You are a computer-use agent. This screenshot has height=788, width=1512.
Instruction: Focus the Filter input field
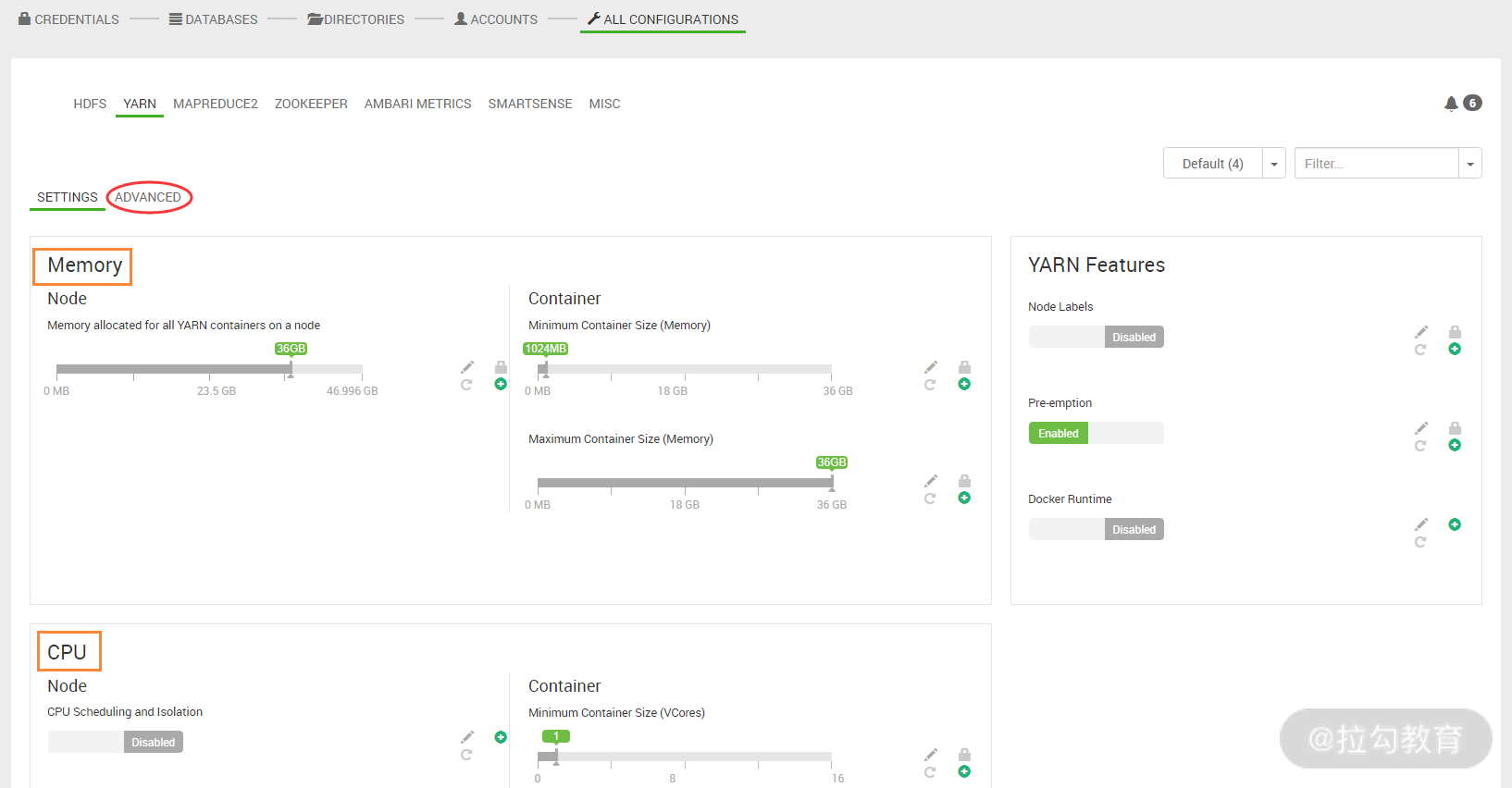coord(1377,164)
